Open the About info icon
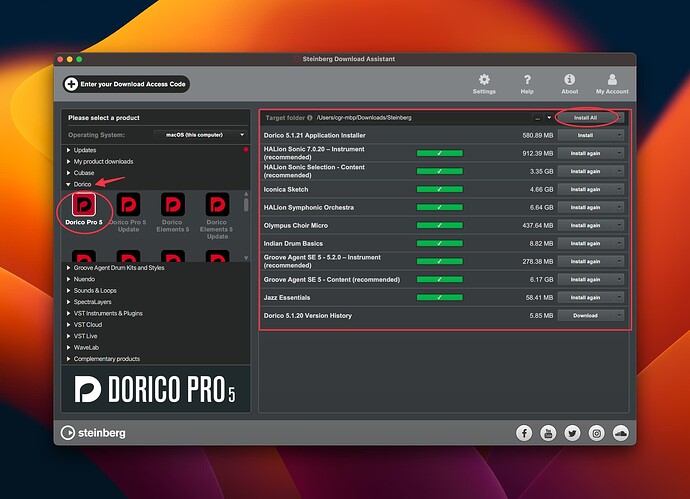690x499 pixels. click(569, 79)
